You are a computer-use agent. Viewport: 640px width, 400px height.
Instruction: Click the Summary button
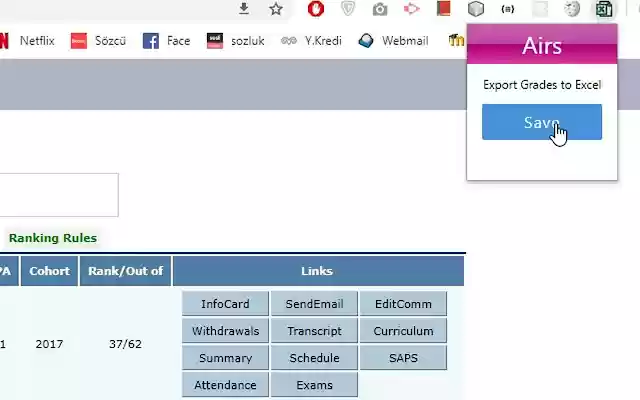pyautogui.click(x=225, y=358)
